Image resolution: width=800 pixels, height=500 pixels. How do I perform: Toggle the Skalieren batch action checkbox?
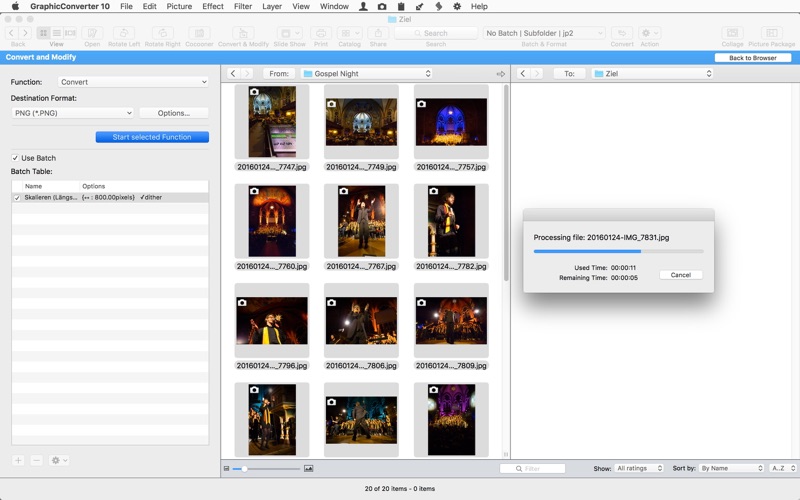point(17,198)
